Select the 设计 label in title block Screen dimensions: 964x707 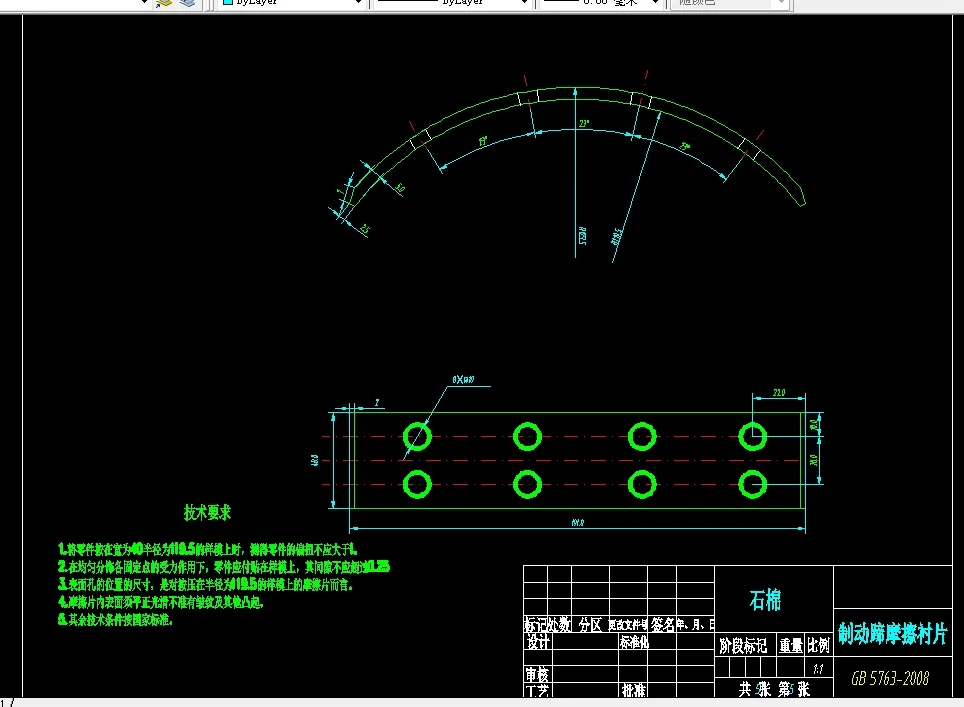coord(538,642)
